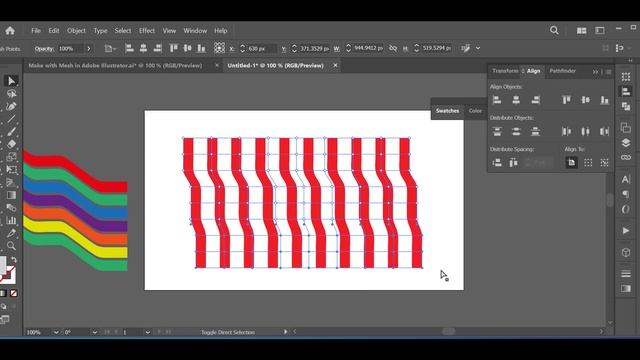Toggle constrain width and height proportions

(x=393, y=48)
